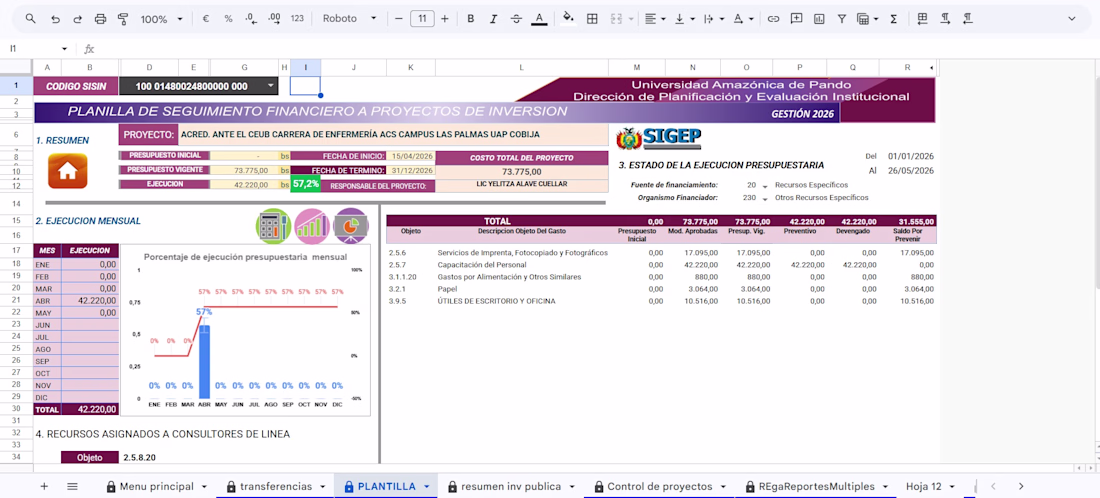Open the fill color picker
The width and height of the screenshot is (1100, 498).
click(569, 19)
